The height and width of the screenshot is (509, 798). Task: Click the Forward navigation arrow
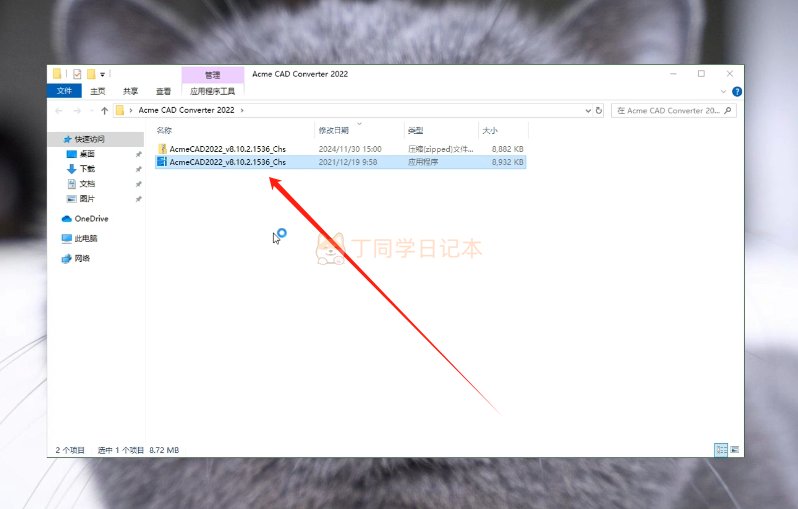(x=77, y=110)
